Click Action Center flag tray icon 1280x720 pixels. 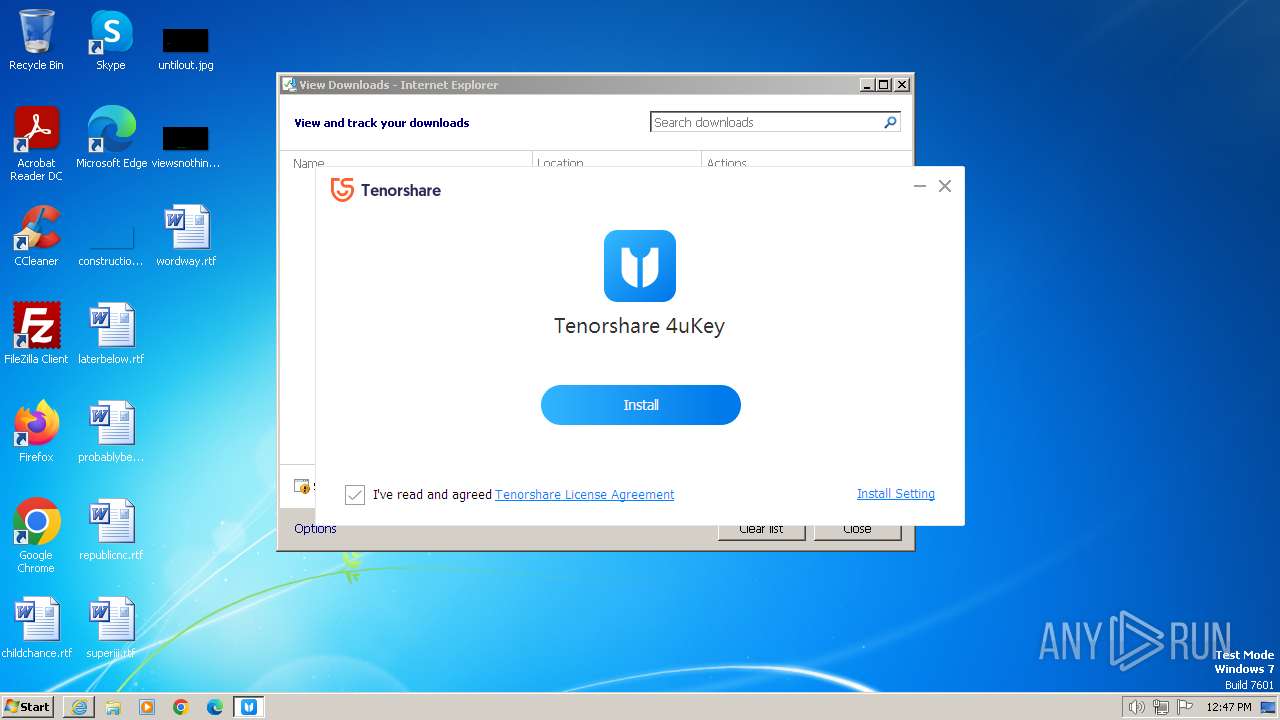(x=1185, y=707)
